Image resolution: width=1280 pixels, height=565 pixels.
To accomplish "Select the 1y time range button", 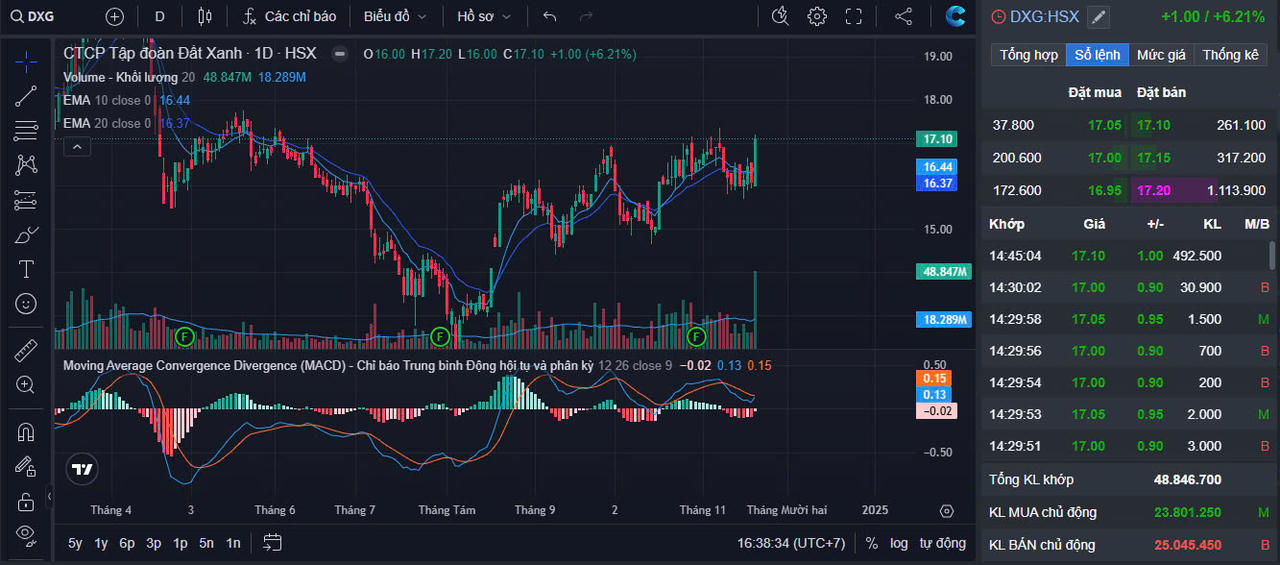I will tap(101, 543).
